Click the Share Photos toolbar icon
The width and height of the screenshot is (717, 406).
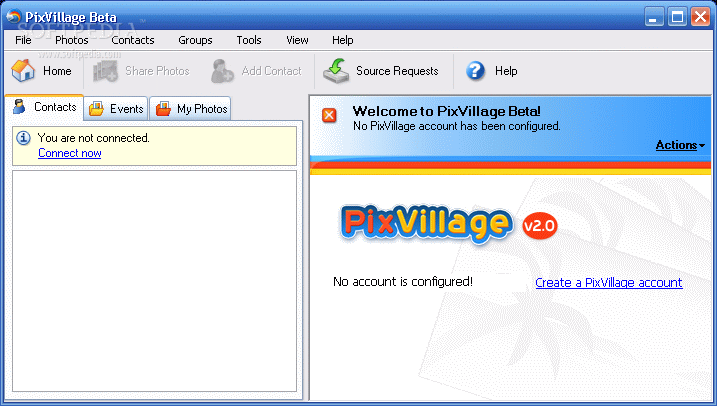click(106, 71)
